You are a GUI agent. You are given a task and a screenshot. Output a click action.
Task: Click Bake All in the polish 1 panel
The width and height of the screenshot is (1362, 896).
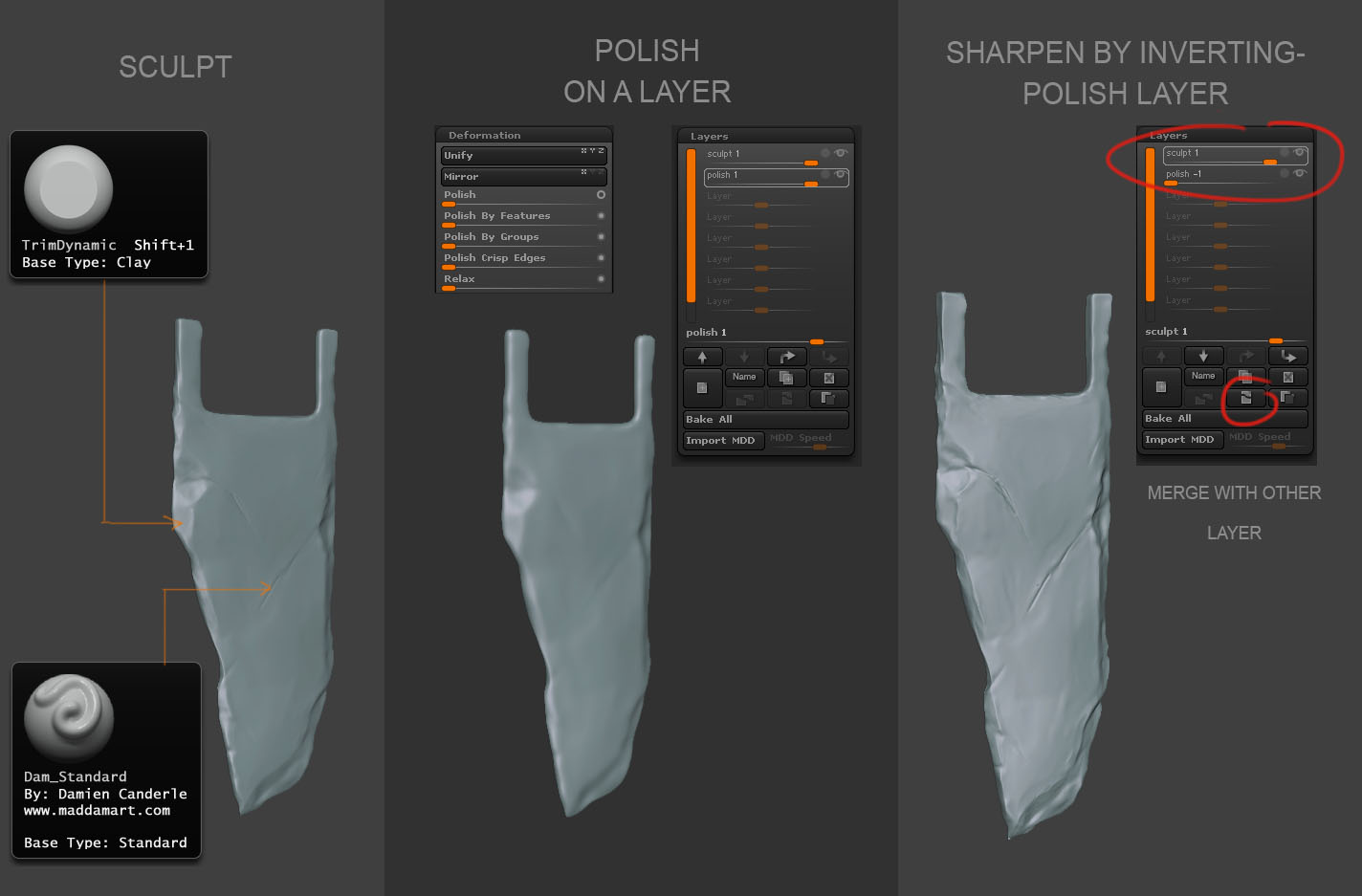(x=765, y=420)
